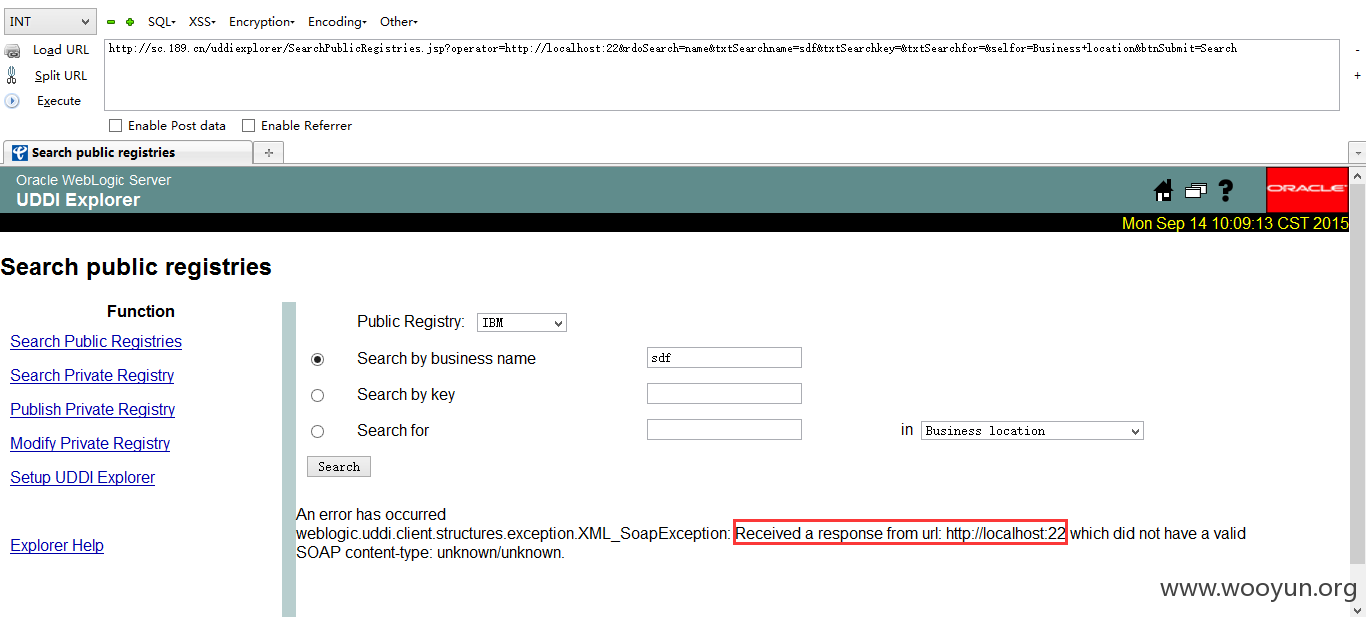Click Split URL button
The width and height of the screenshot is (1366, 617).
tap(61, 75)
